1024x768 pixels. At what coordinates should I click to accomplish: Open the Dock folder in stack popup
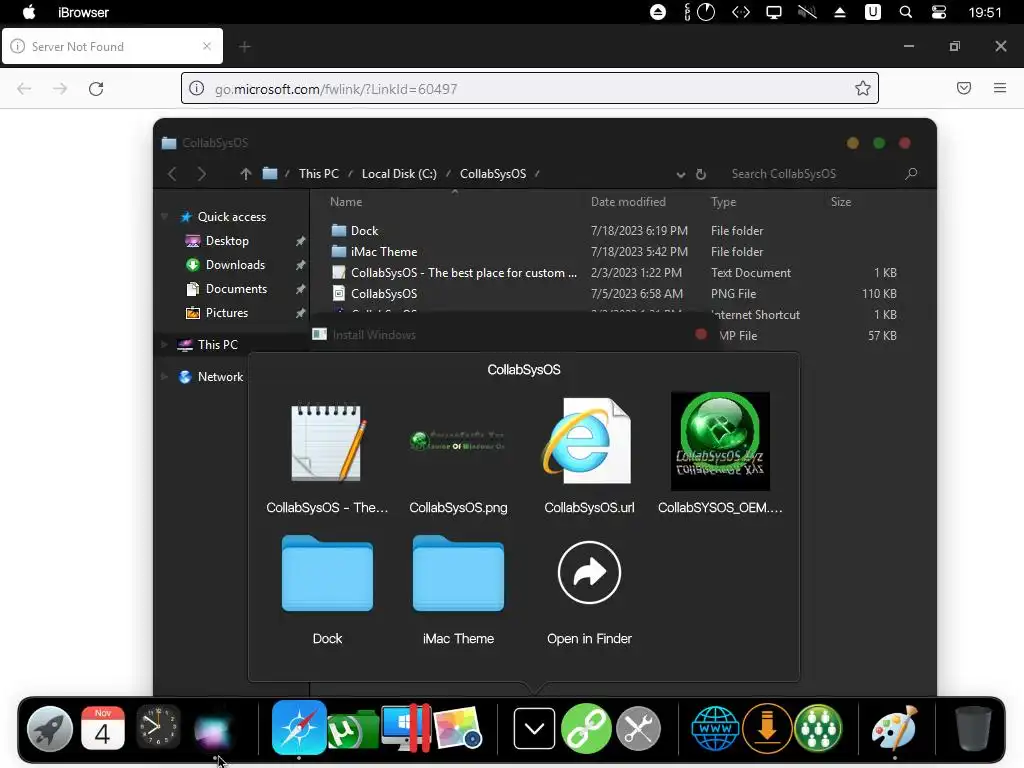coord(327,589)
